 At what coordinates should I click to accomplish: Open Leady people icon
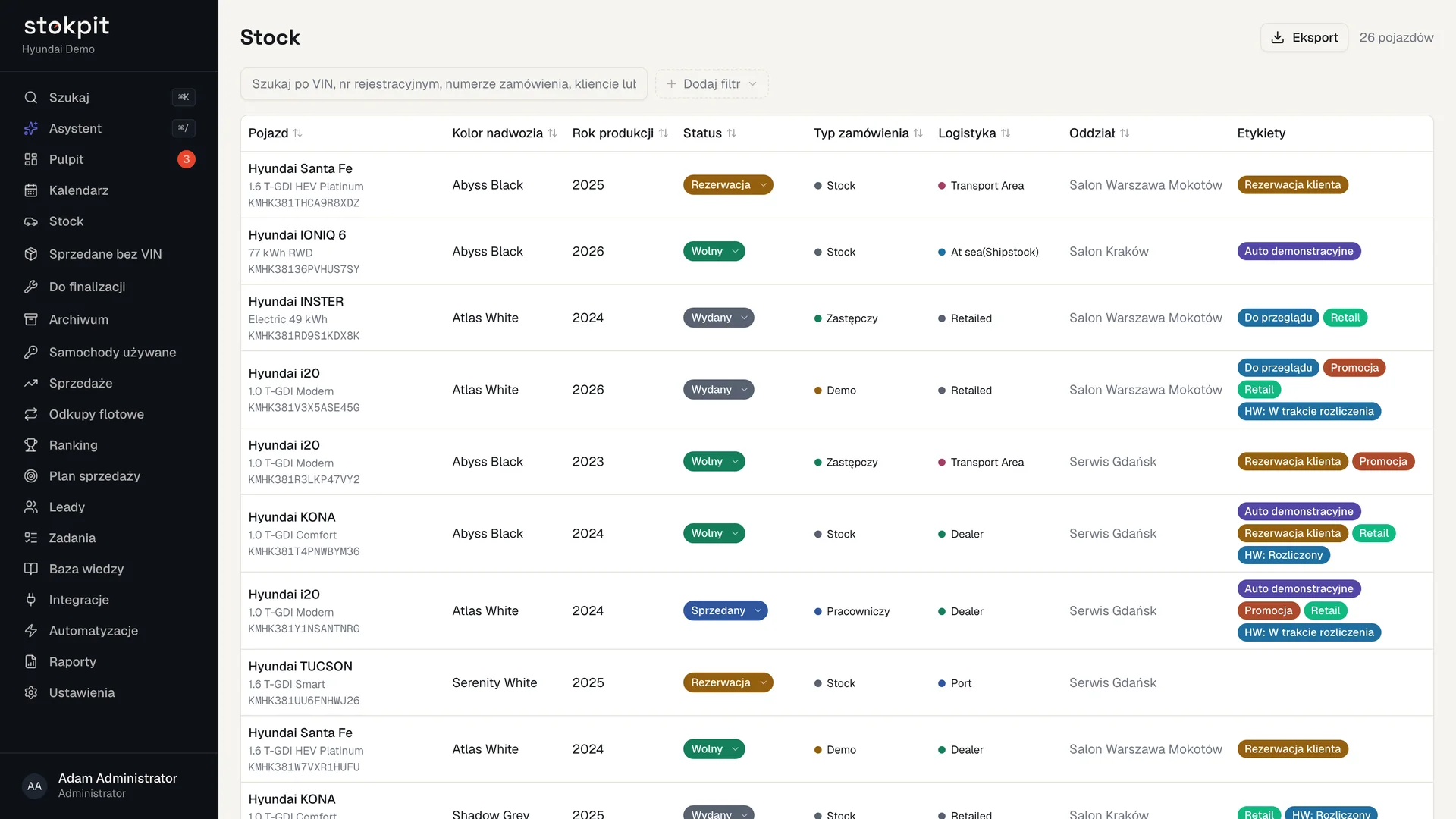(31, 507)
